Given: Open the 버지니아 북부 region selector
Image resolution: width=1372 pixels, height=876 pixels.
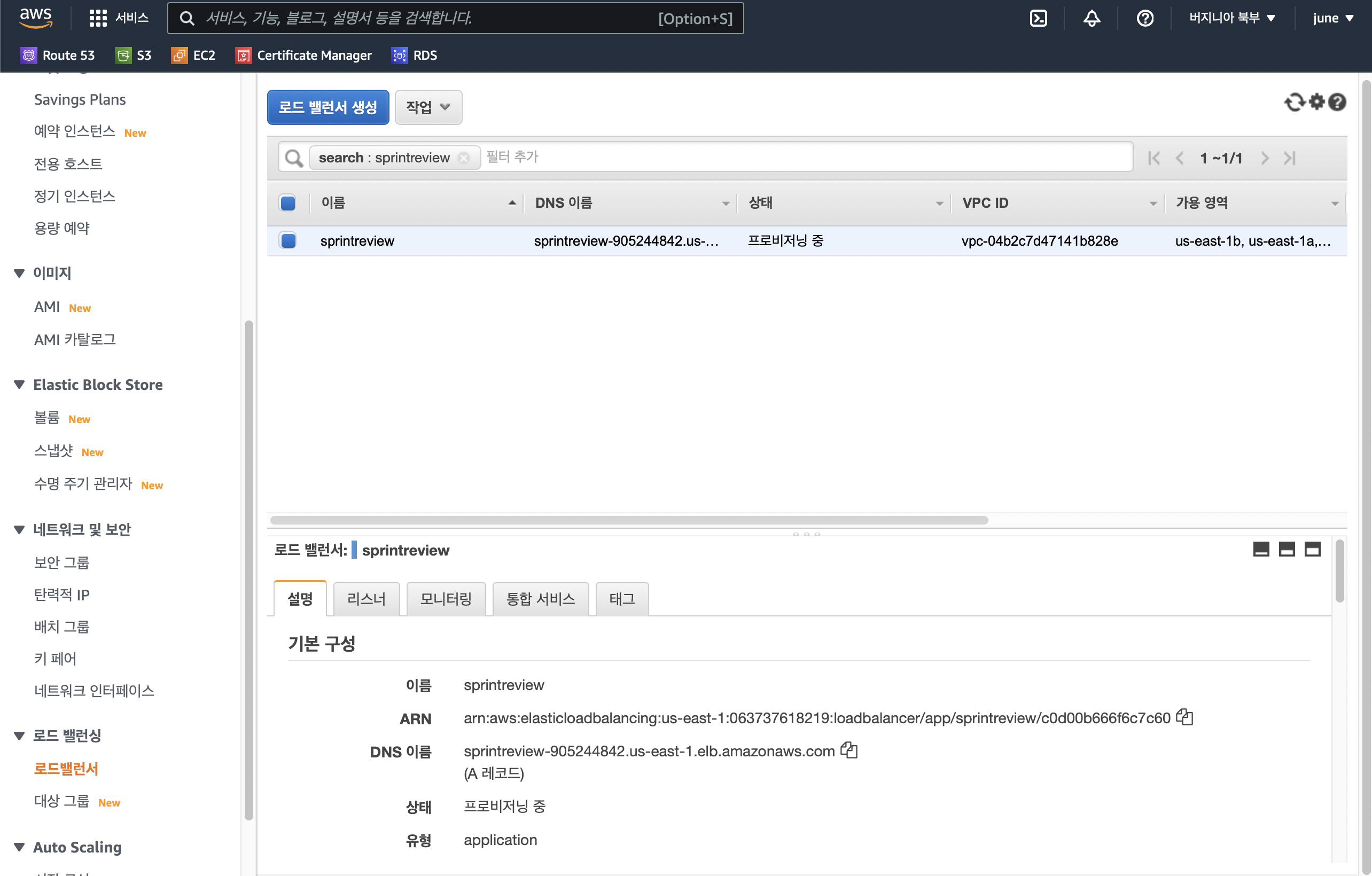Looking at the screenshot, I should click(x=1232, y=18).
